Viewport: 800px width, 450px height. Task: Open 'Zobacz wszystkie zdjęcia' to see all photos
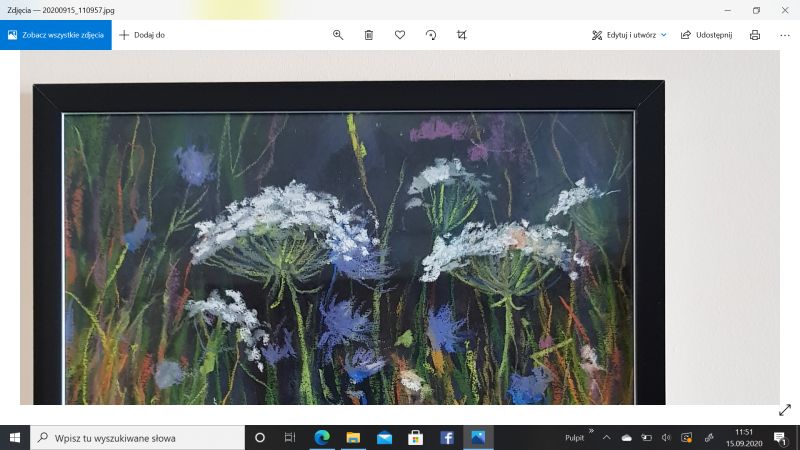[56, 35]
